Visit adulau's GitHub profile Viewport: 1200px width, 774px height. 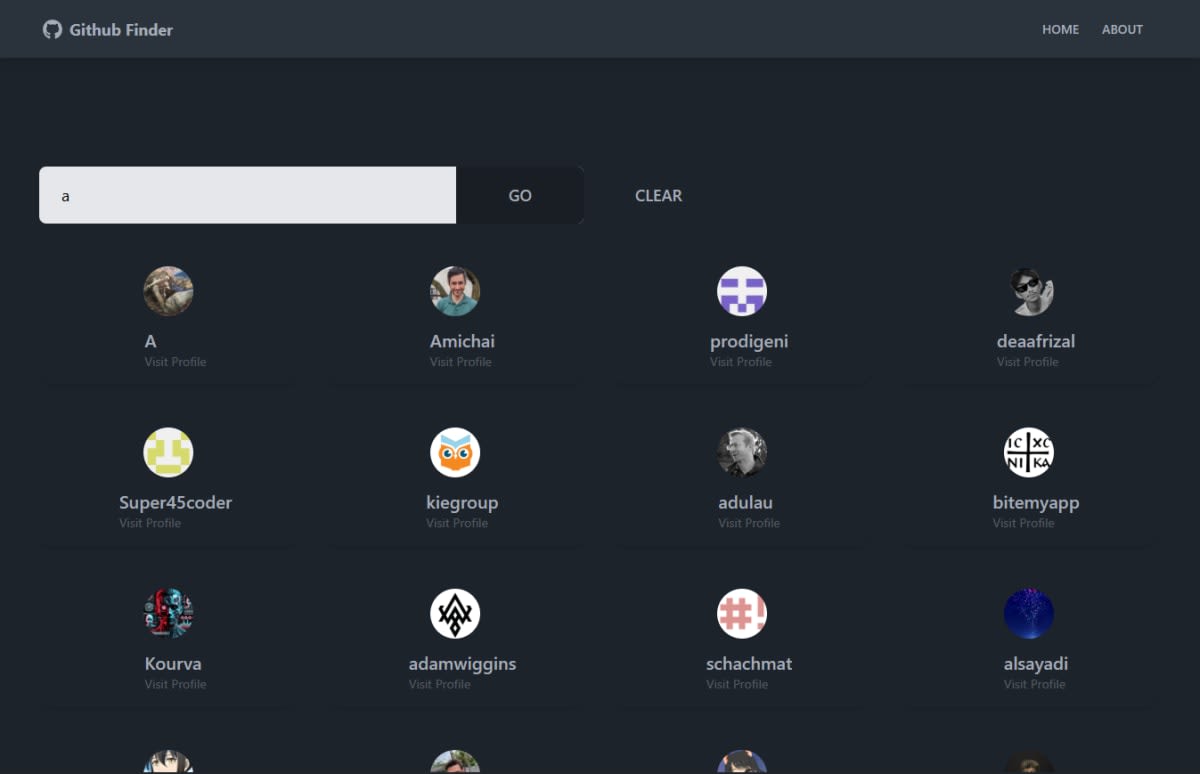pyautogui.click(x=748, y=522)
